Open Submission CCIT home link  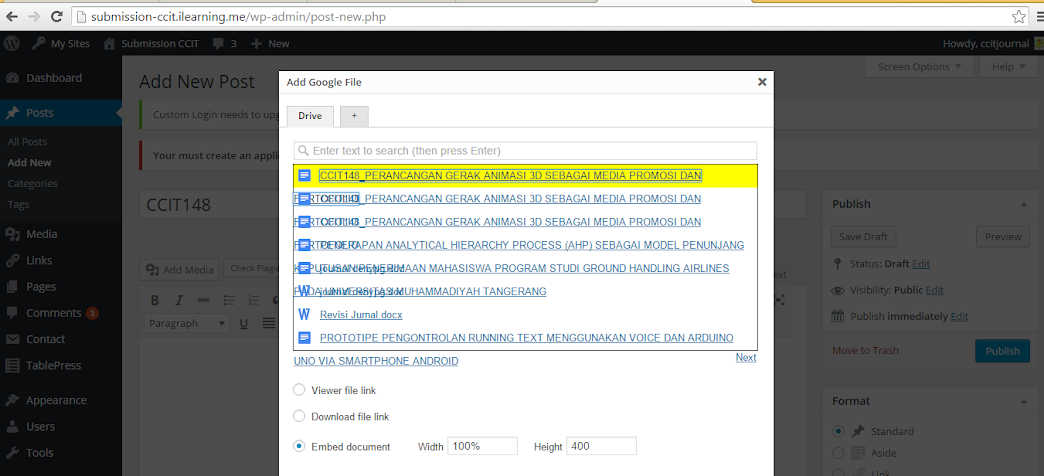(x=150, y=43)
